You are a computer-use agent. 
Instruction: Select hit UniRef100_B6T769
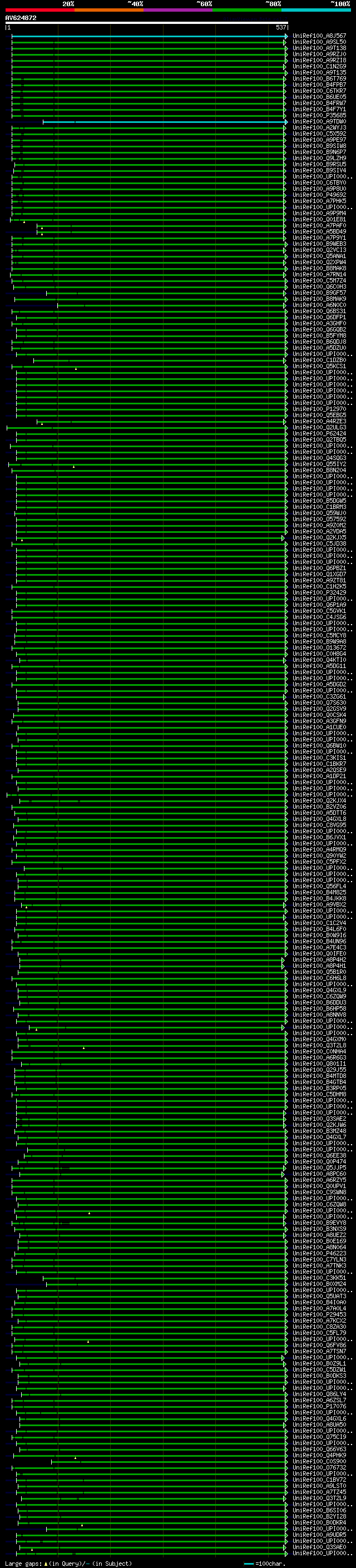pyautogui.click(x=319, y=79)
